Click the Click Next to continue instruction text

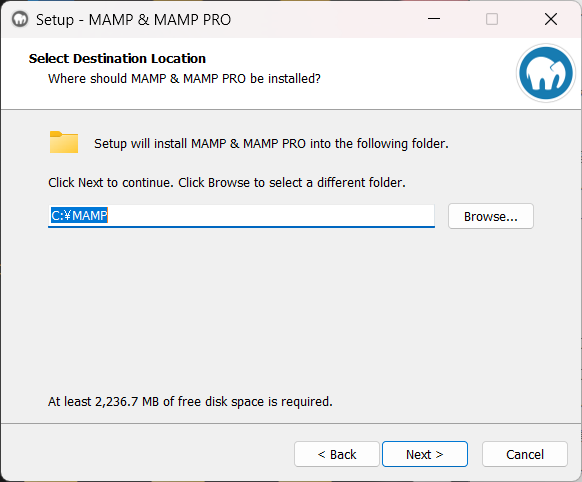227,183
